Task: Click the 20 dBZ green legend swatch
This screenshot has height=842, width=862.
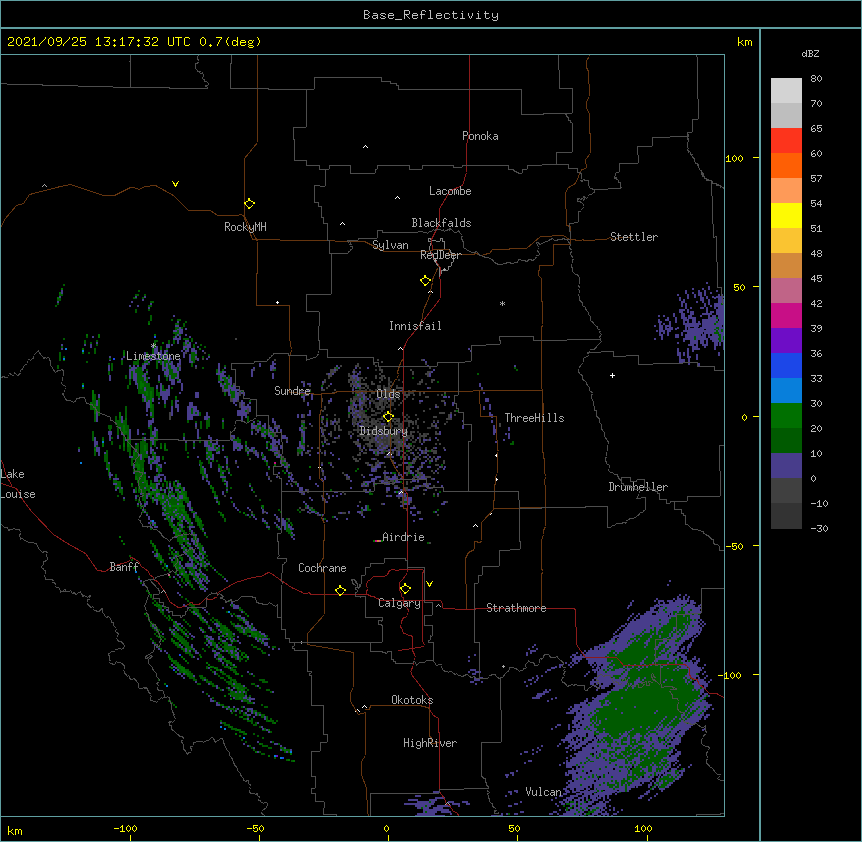Action: 786,440
